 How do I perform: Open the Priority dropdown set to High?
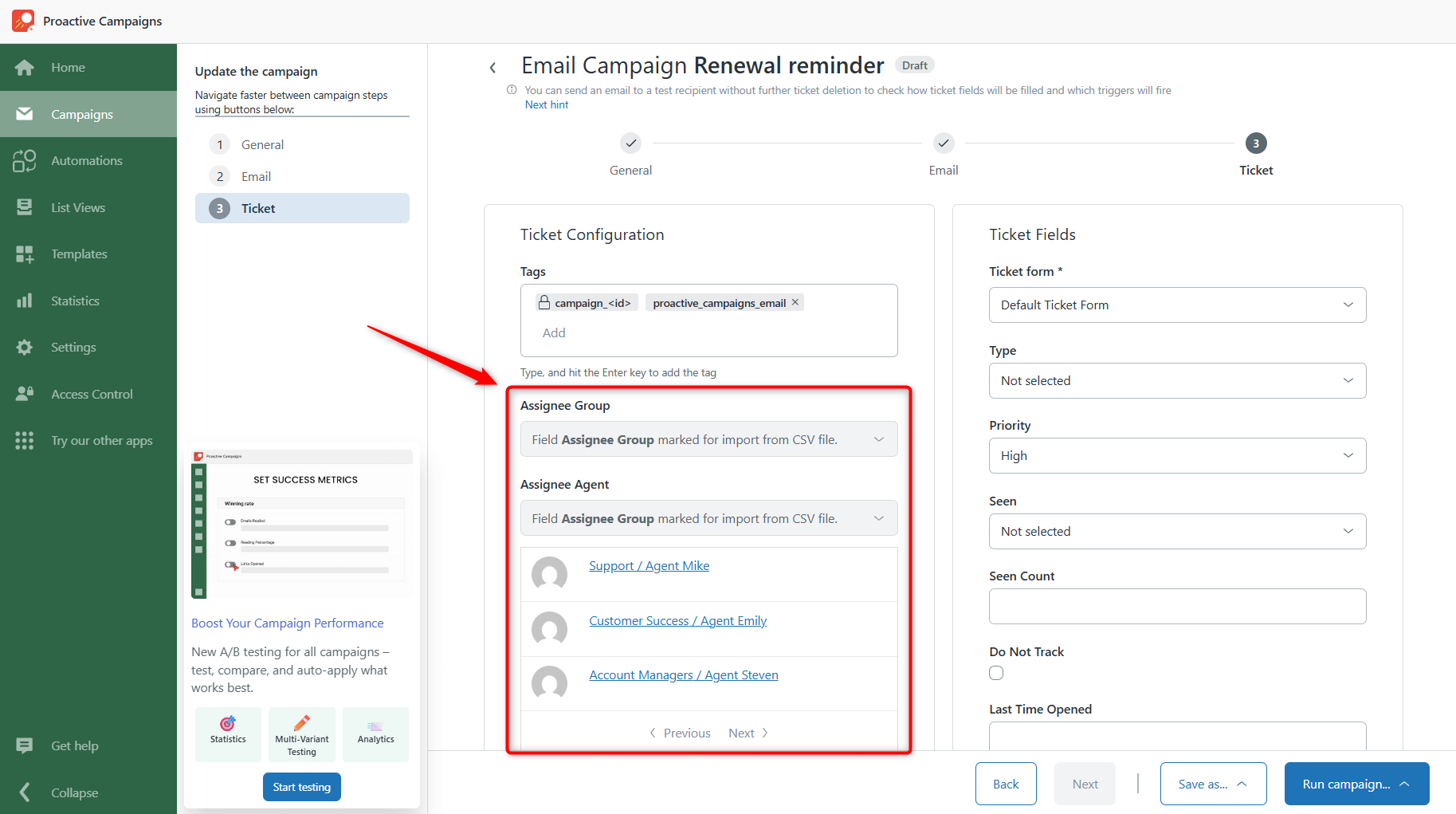click(1177, 455)
